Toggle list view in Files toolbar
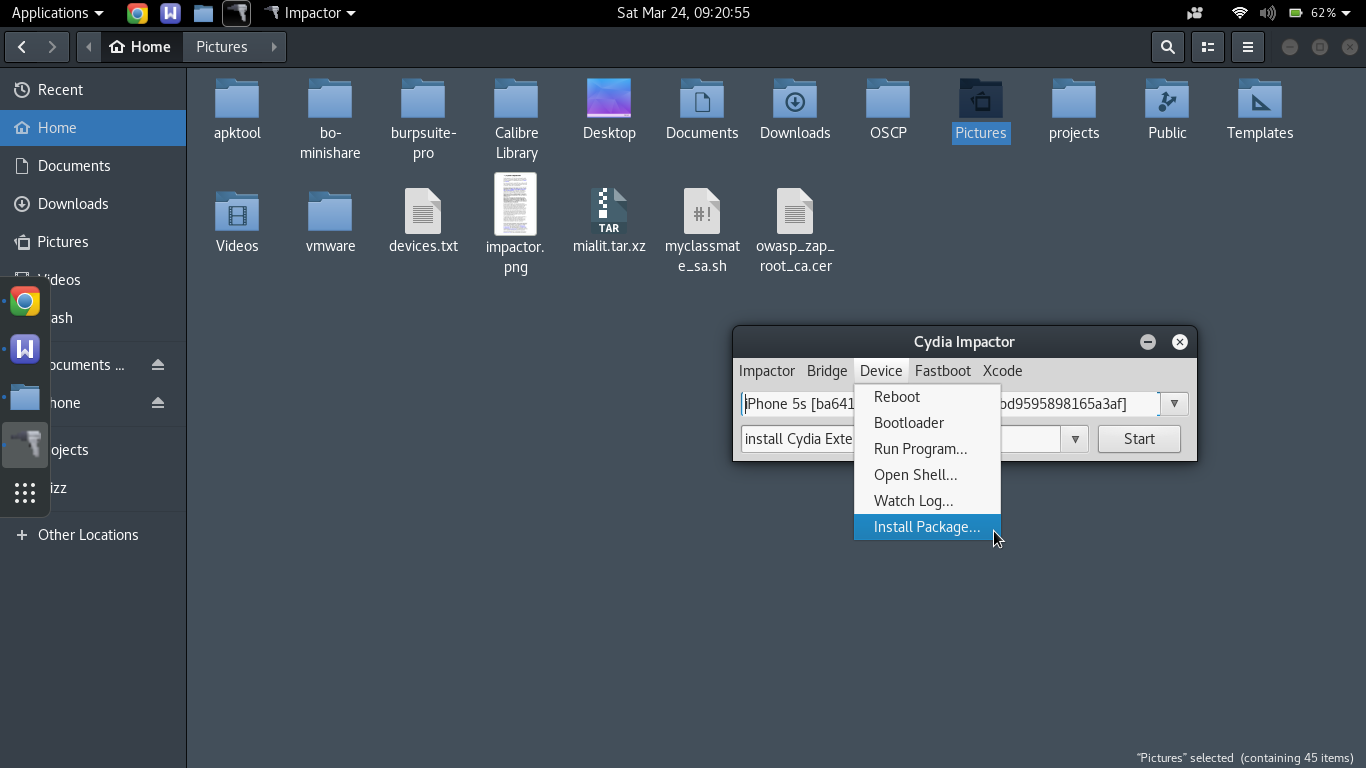1366x768 pixels. pyautogui.click(x=1208, y=47)
